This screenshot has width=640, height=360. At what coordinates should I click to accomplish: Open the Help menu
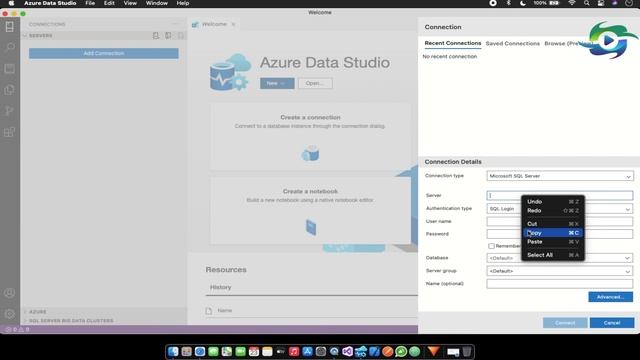coord(182,3)
